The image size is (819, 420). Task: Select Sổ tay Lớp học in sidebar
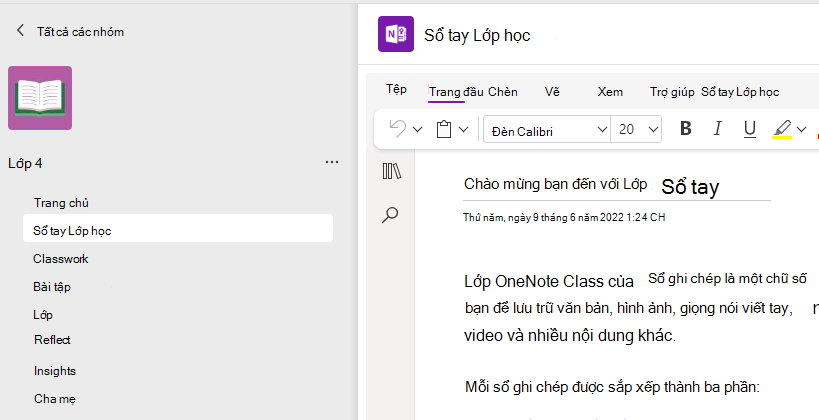178,230
